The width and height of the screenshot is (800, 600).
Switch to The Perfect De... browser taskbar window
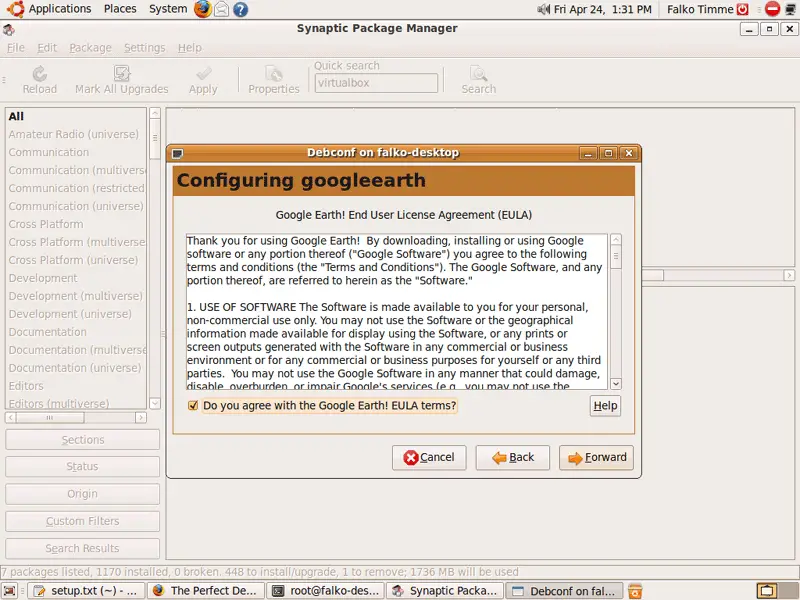[206, 591]
